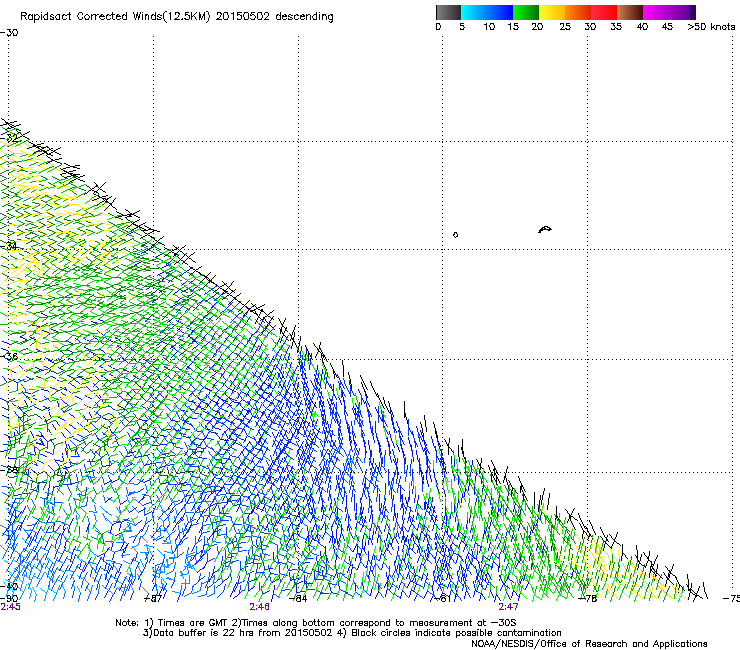Click the '-87' longitude label

(153, 599)
